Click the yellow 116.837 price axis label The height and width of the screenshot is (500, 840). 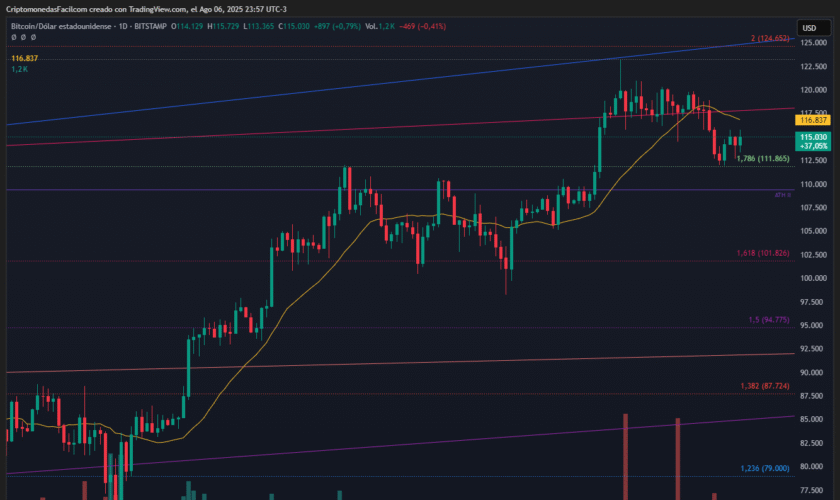(811, 119)
